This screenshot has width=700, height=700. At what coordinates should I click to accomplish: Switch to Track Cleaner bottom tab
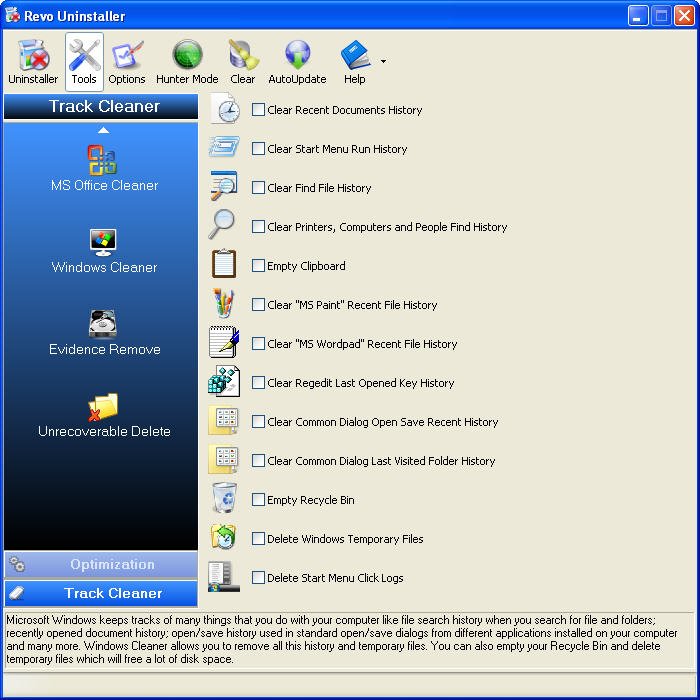click(101, 593)
